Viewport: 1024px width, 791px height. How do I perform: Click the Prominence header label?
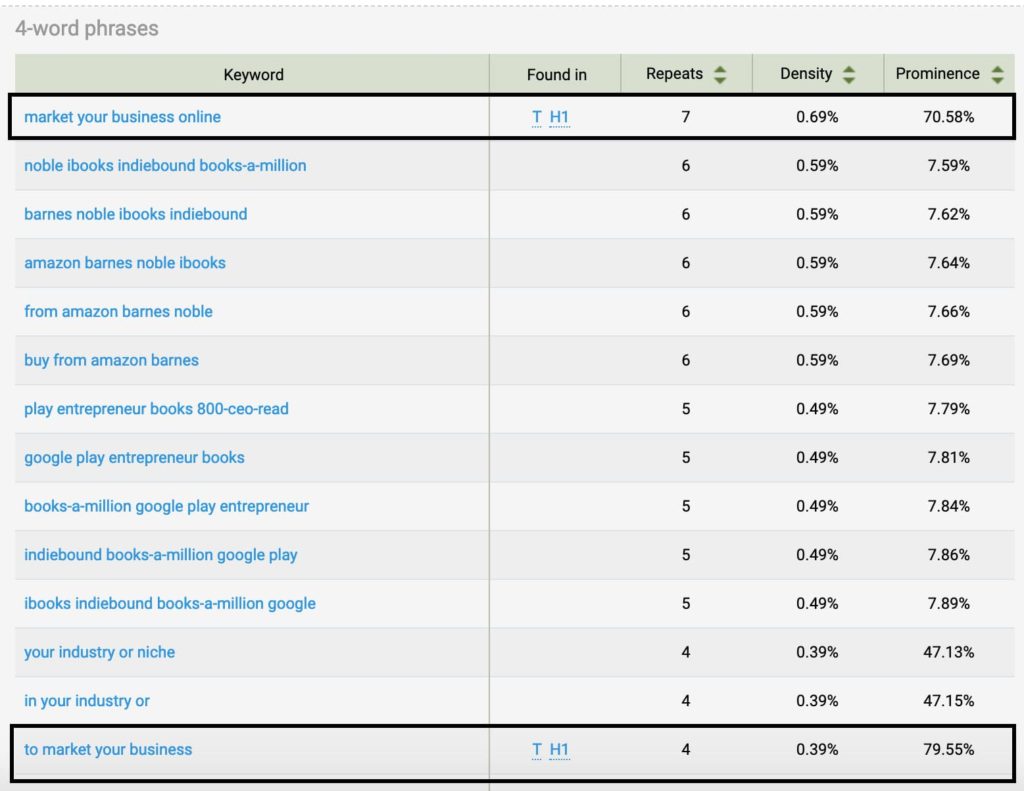click(937, 74)
